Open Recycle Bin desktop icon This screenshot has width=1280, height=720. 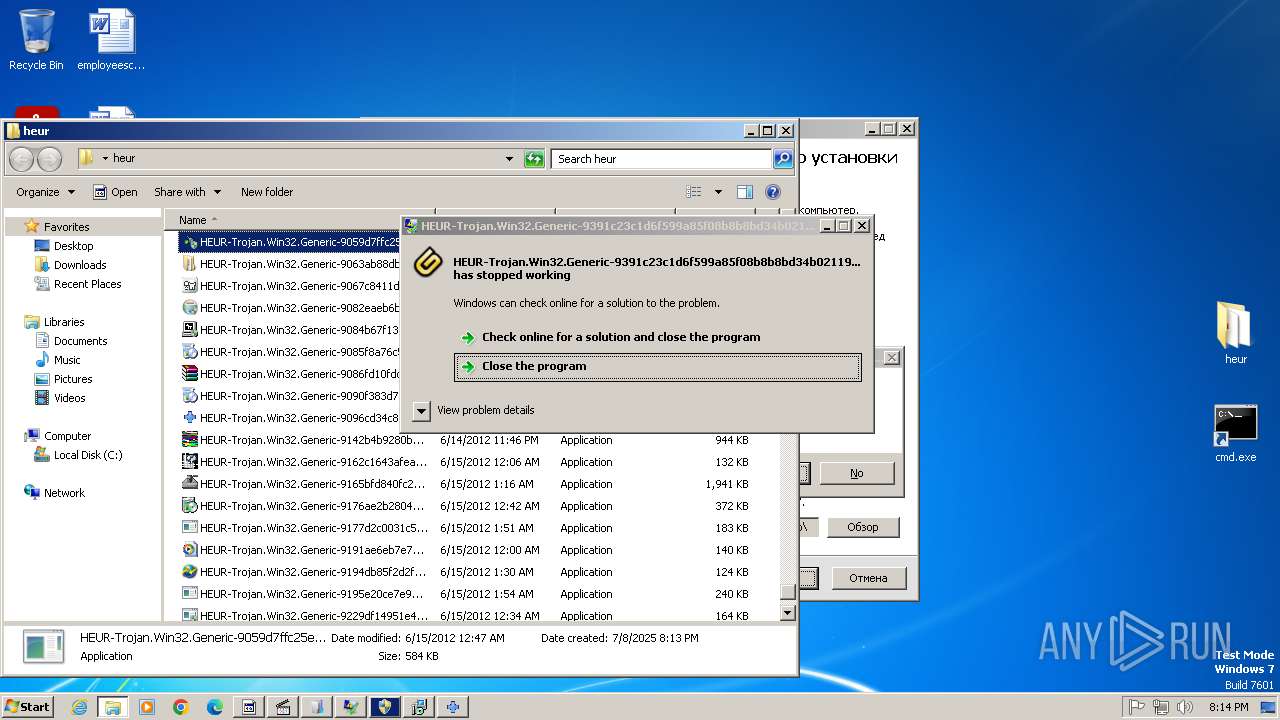[36, 40]
